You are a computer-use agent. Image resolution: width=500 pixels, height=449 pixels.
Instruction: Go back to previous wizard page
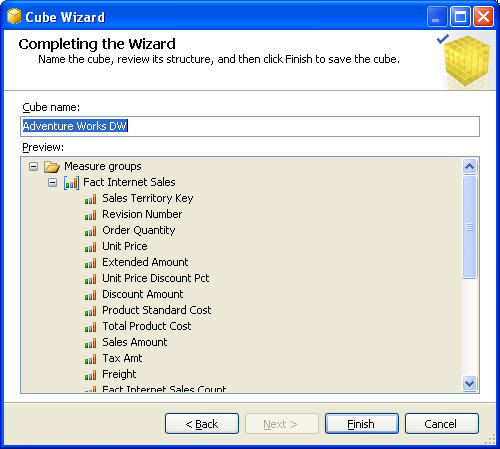pos(202,424)
